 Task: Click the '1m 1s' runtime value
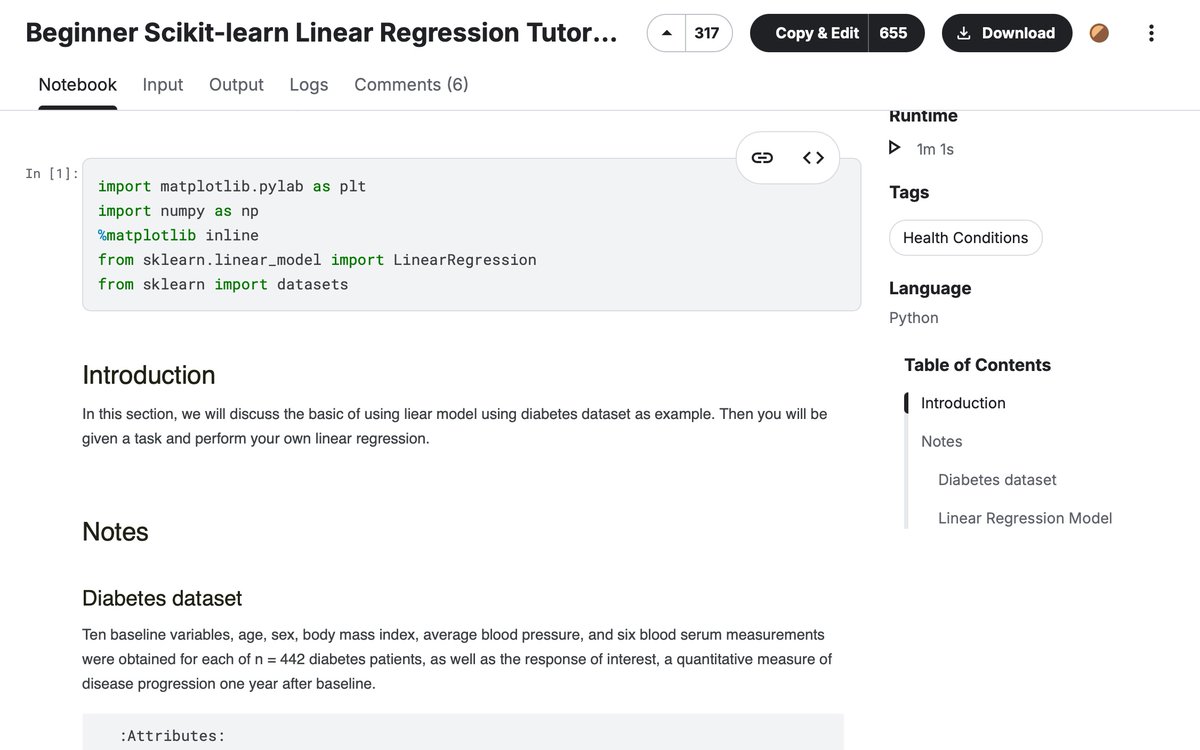pyautogui.click(x=935, y=149)
